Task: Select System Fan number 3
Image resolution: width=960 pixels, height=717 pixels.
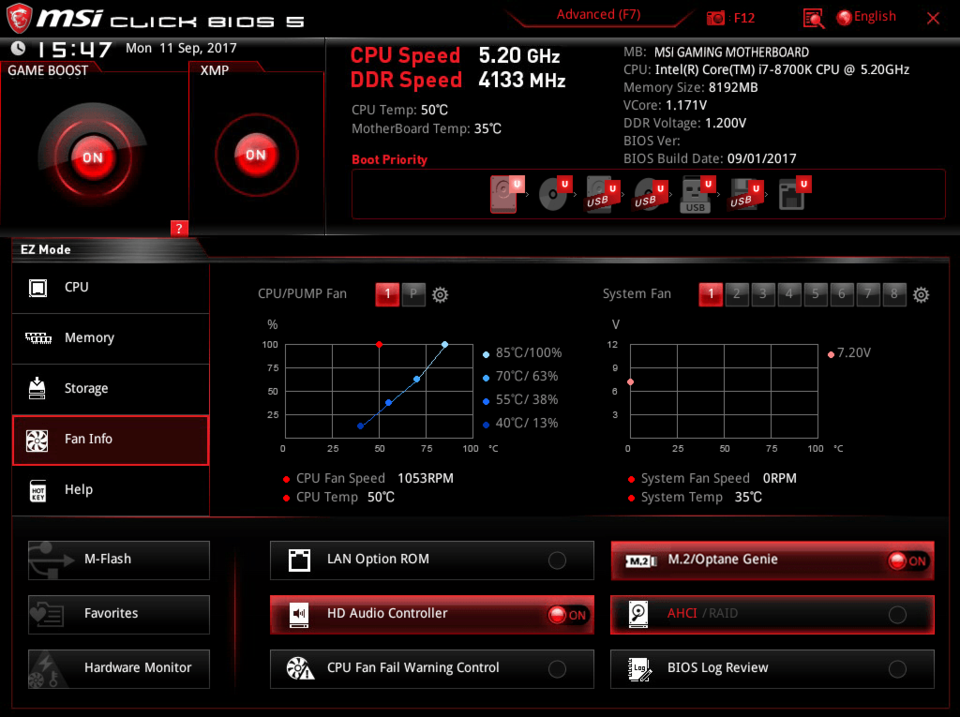Action: (x=763, y=294)
